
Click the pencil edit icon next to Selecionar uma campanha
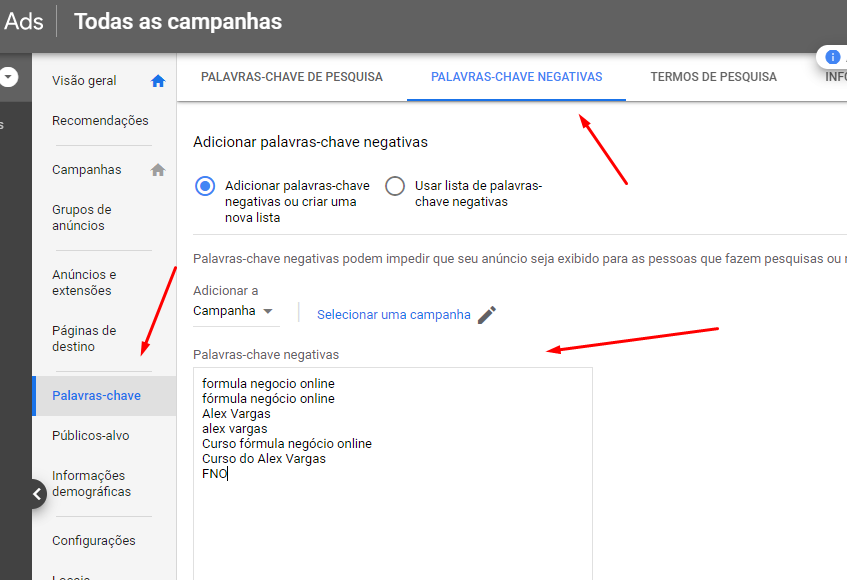tap(487, 315)
